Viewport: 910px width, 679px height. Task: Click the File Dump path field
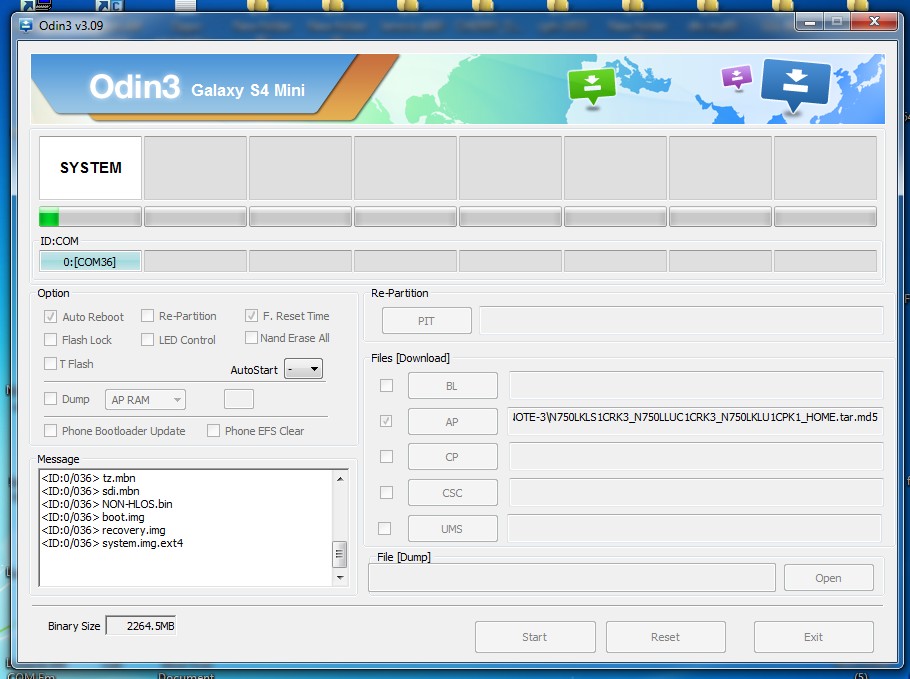tap(572, 577)
